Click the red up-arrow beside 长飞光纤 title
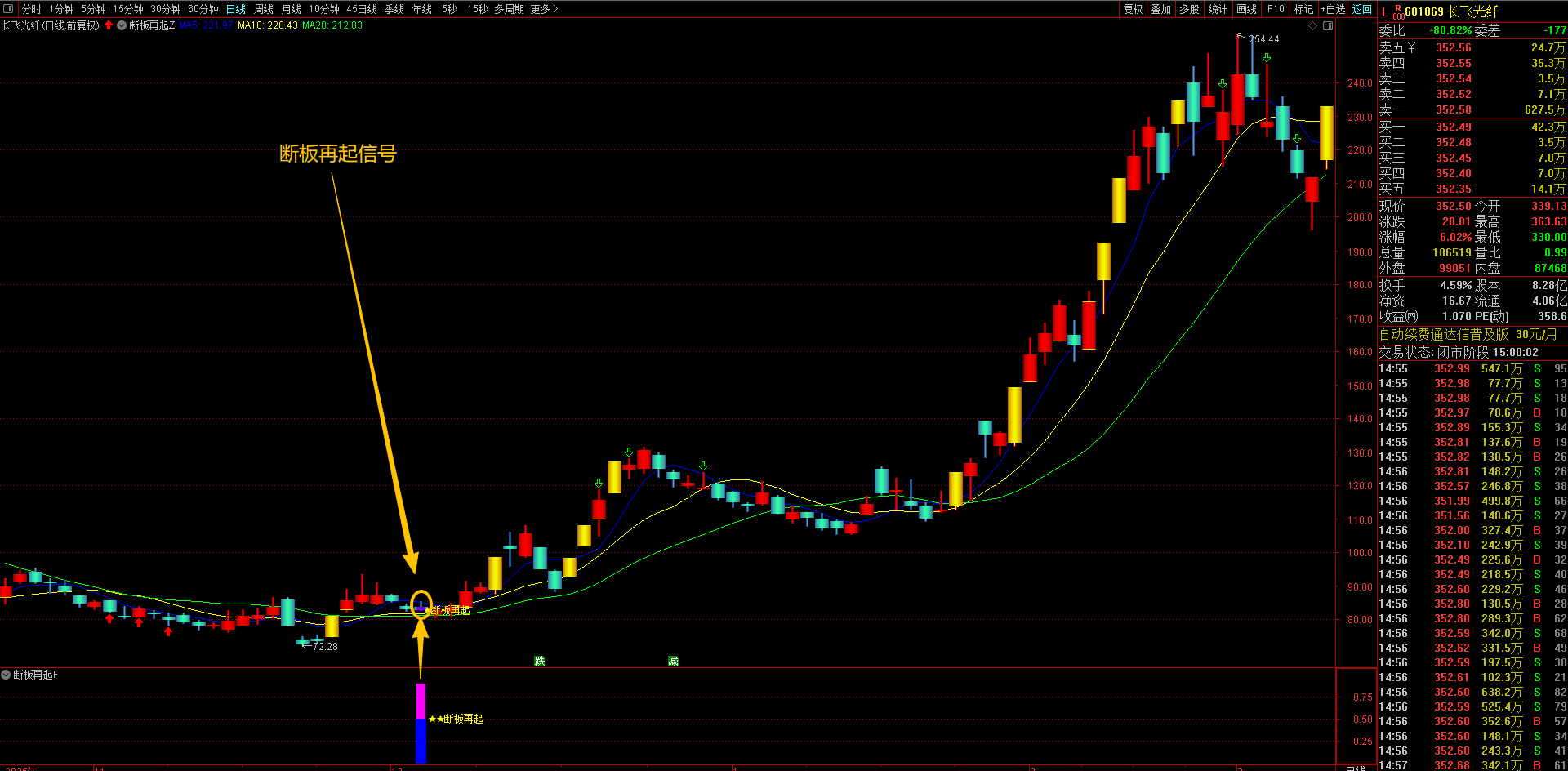Viewport: 1568px width, 771px height. pyautogui.click(x=109, y=25)
